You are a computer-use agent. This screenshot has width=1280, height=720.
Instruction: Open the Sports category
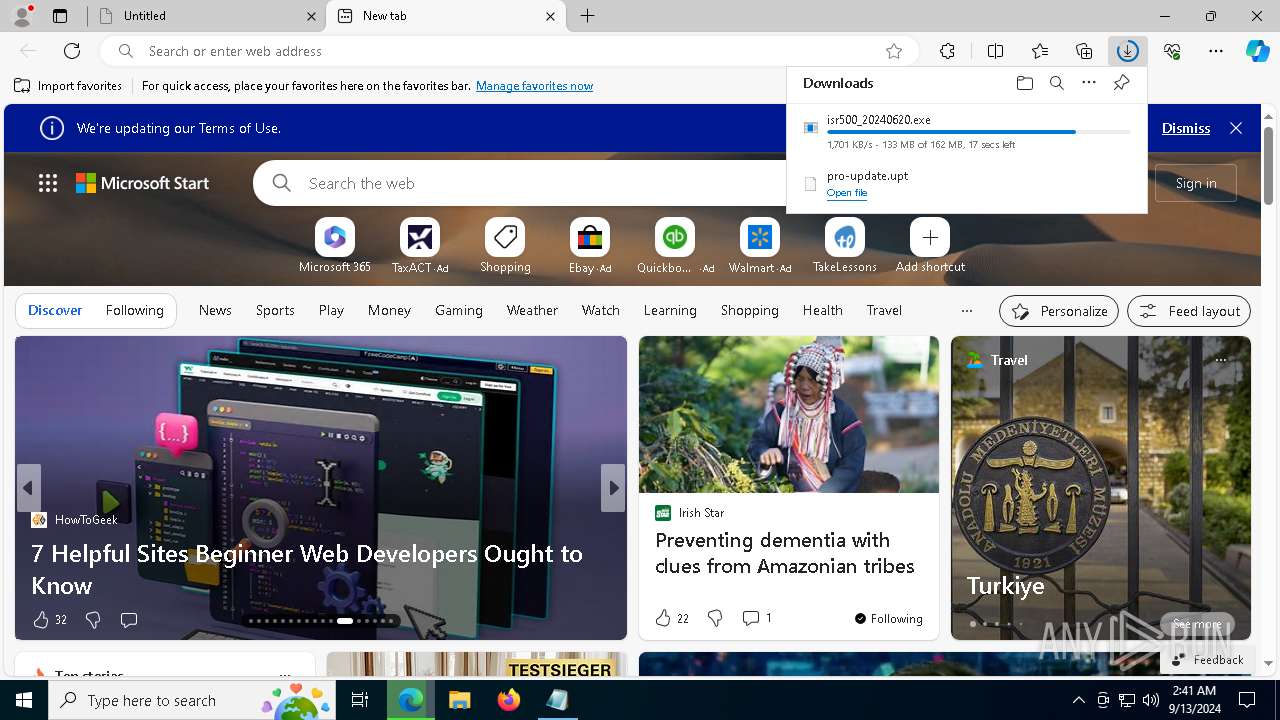(x=275, y=311)
